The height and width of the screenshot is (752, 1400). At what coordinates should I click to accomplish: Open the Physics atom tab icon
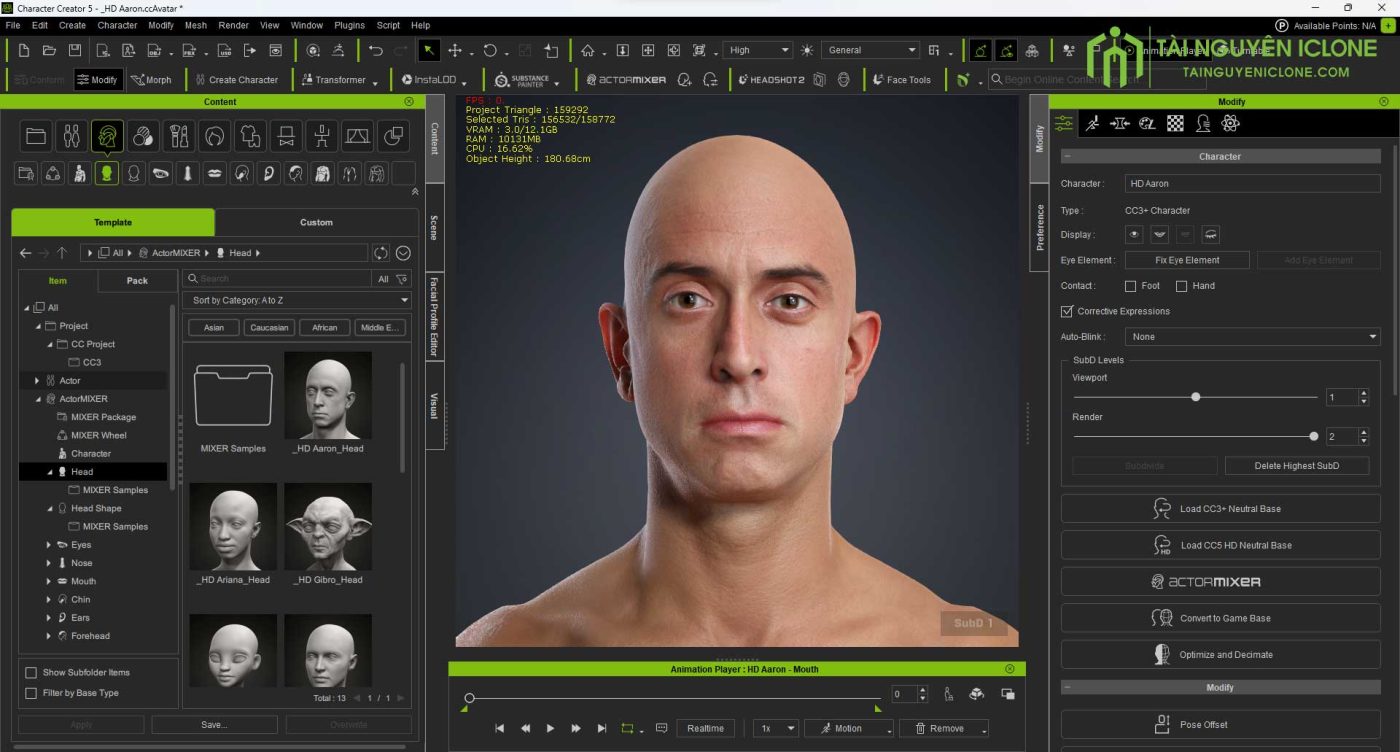(x=1231, y=123)
